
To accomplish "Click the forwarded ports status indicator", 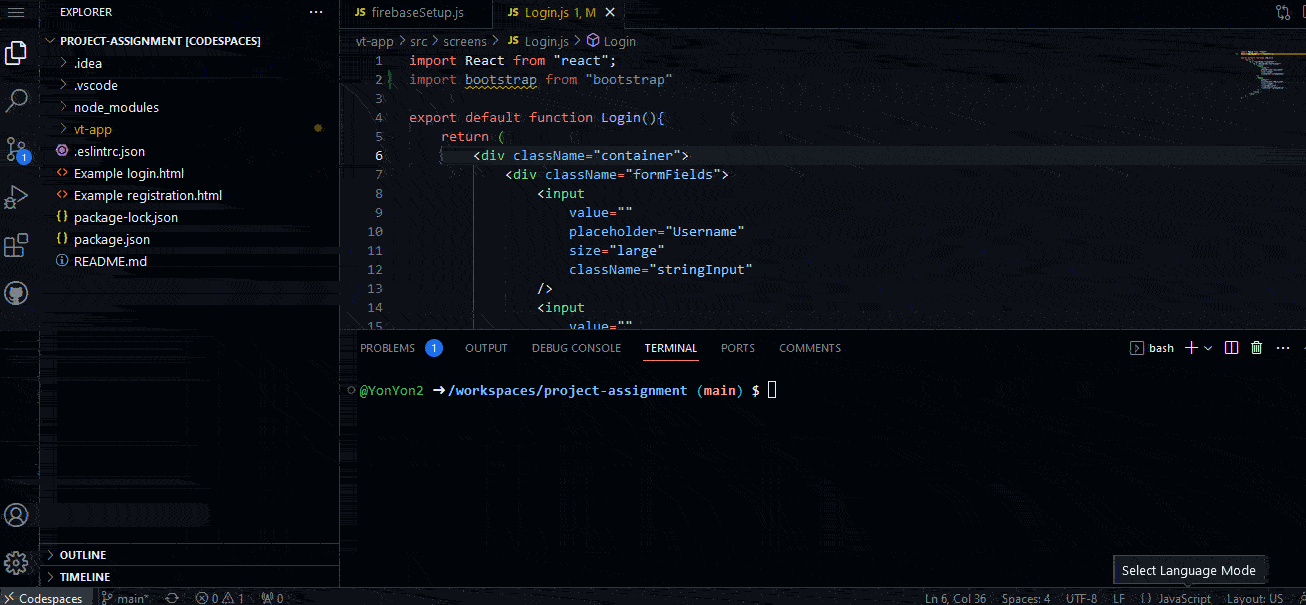I will pyautogui.click(x=272, y=598).
